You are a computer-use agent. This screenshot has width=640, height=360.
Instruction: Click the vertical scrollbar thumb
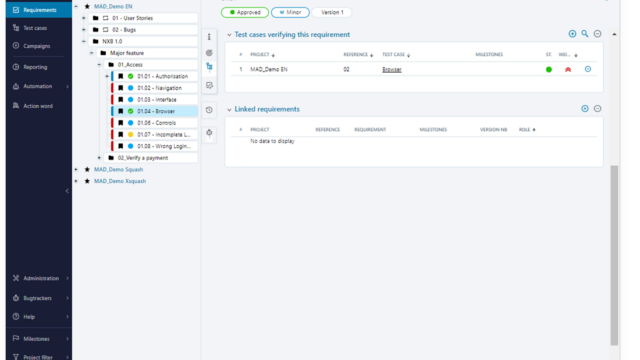pos(614,255)
